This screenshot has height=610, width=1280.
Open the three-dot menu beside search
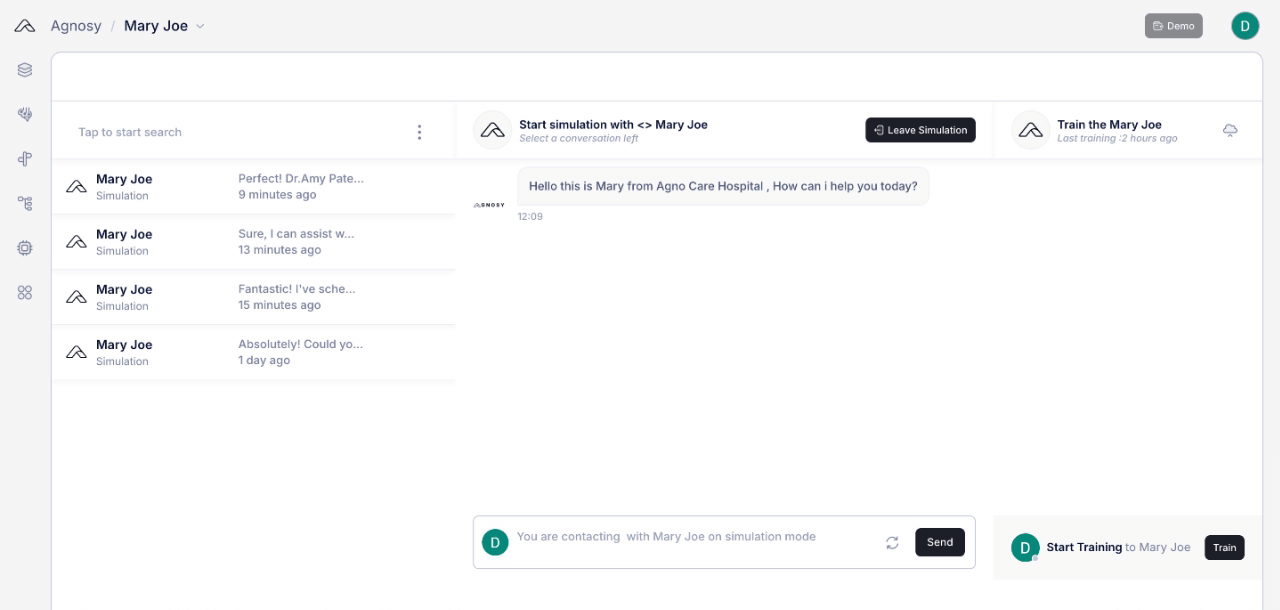click(419, 132)
